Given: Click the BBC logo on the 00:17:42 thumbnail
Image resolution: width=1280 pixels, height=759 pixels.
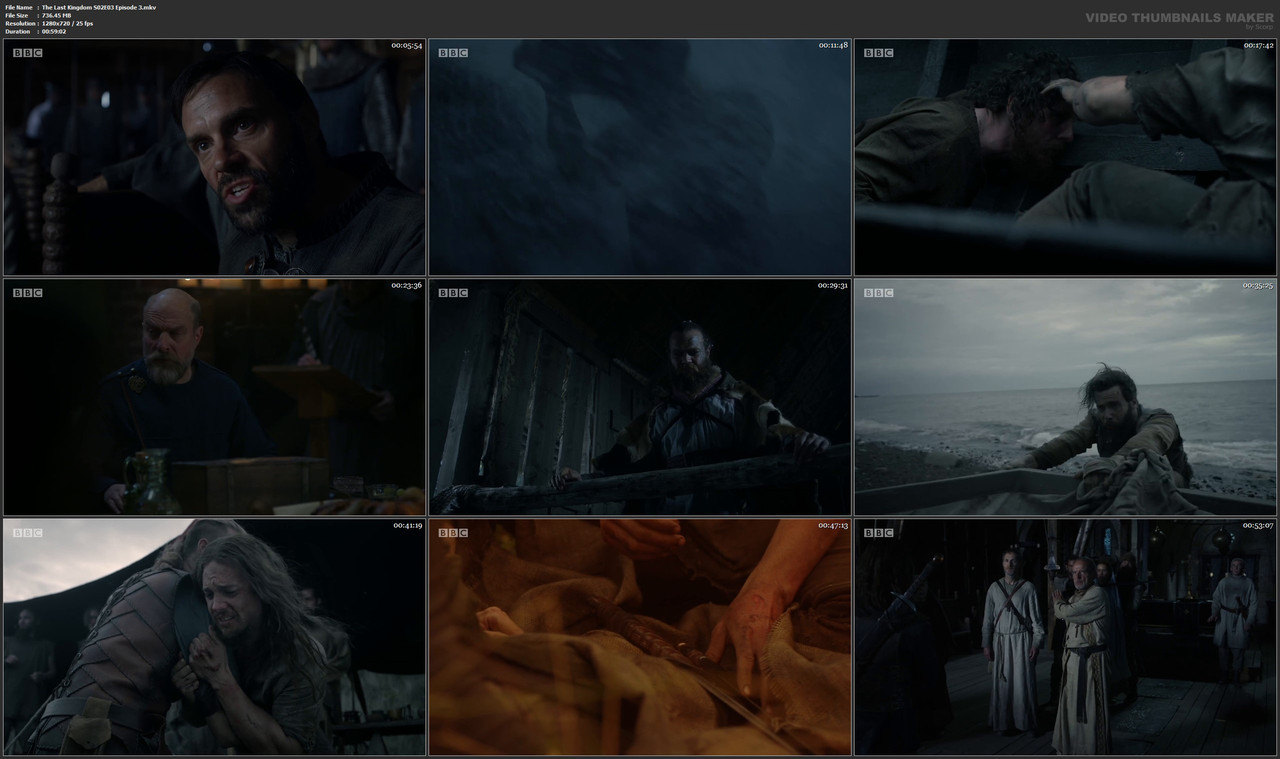Looking at the screenshot, I should (x=877, y=52).
